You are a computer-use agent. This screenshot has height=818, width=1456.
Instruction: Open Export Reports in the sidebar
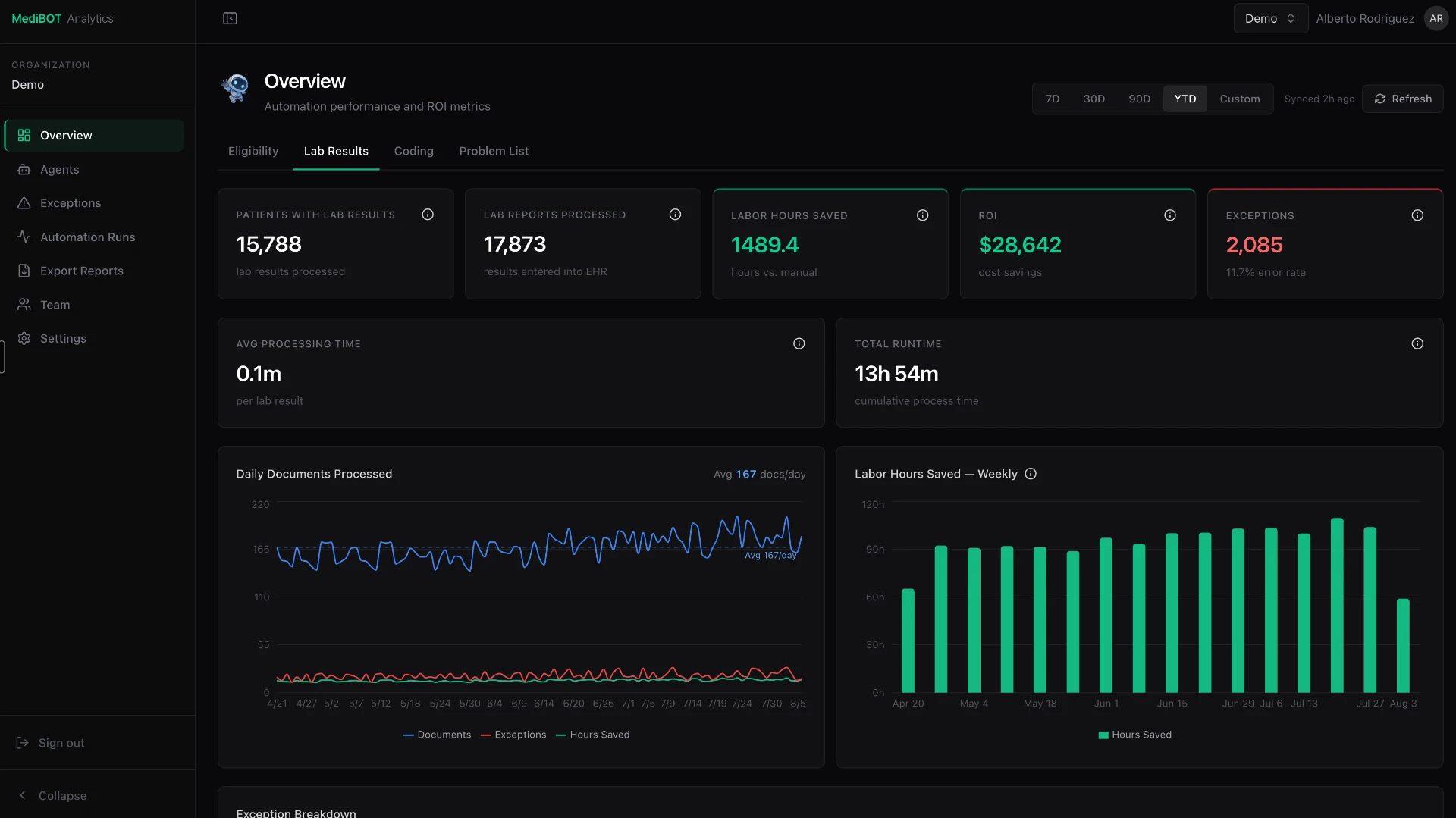pos(94,271)
